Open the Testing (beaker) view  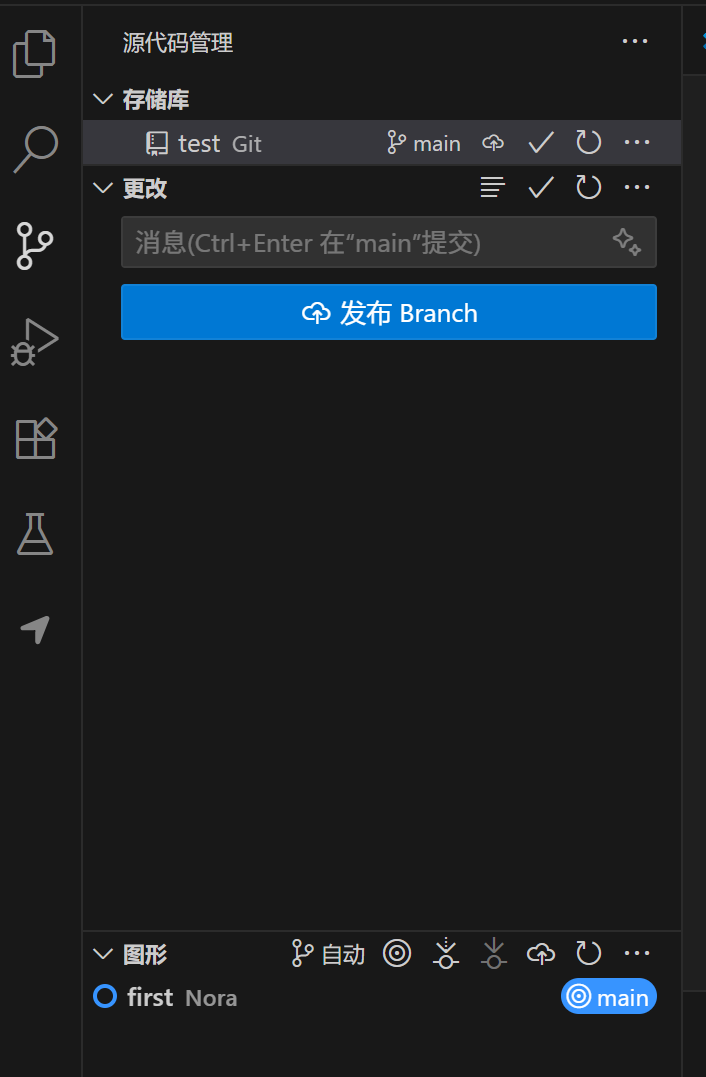[x=36, y=534]
